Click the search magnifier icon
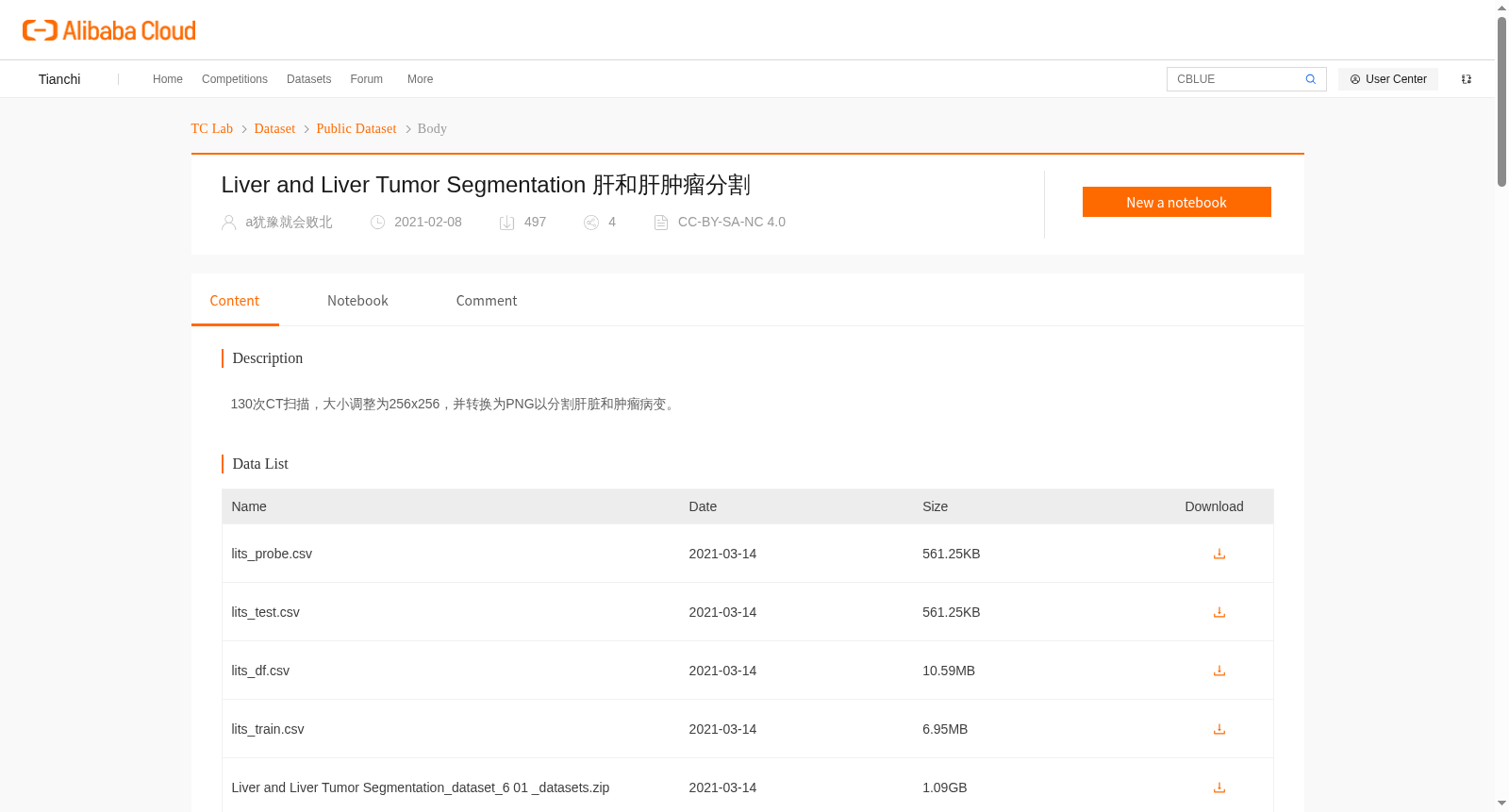The width and height of the screenshot is (1509, 812). 1310,79
